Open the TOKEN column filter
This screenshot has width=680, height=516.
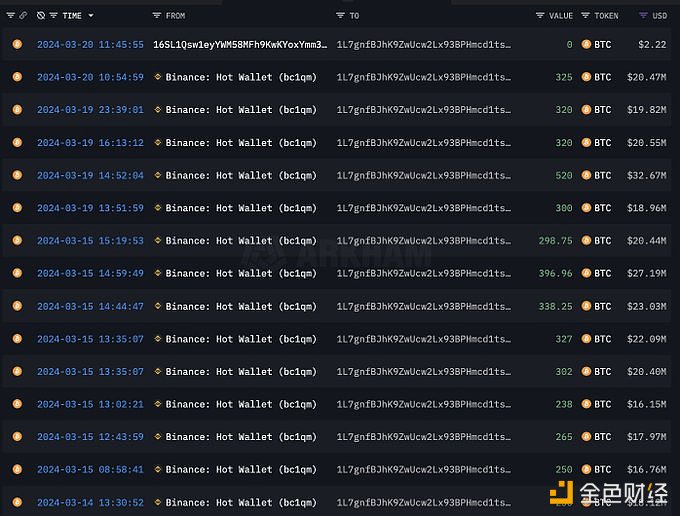tap(585, 16)
